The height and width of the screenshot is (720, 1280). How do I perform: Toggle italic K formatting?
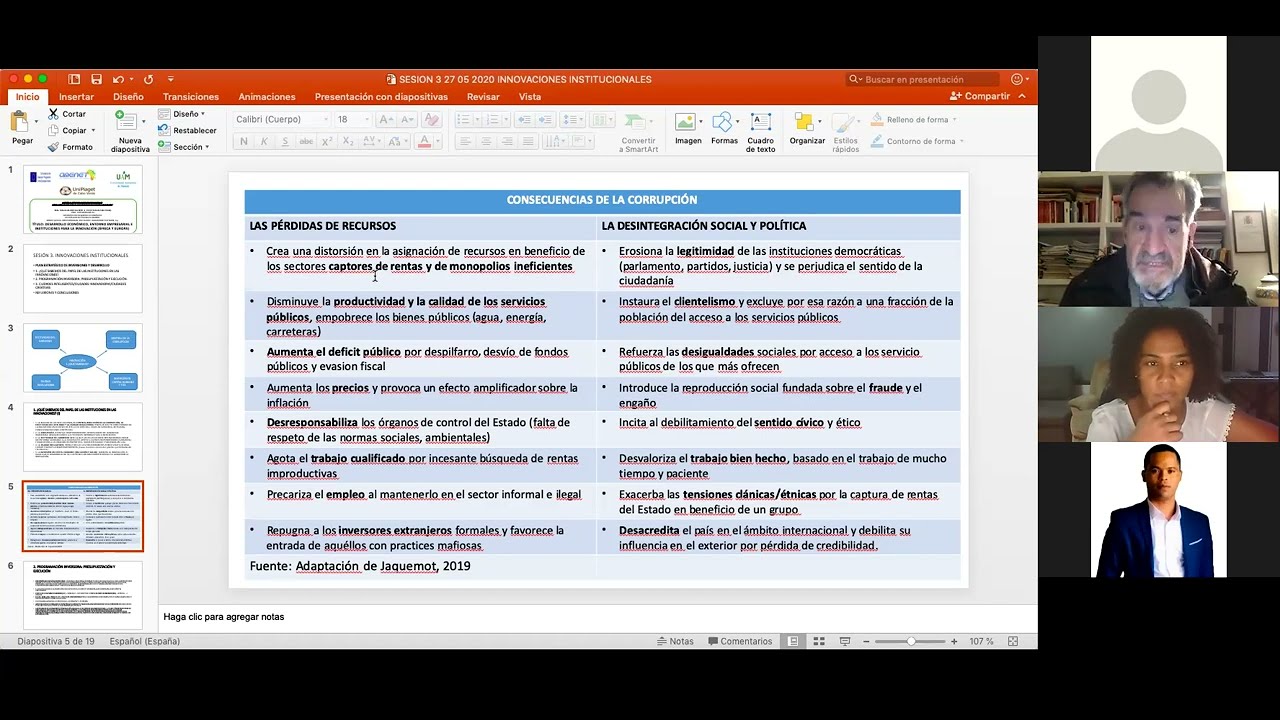(x=264, y=142)
